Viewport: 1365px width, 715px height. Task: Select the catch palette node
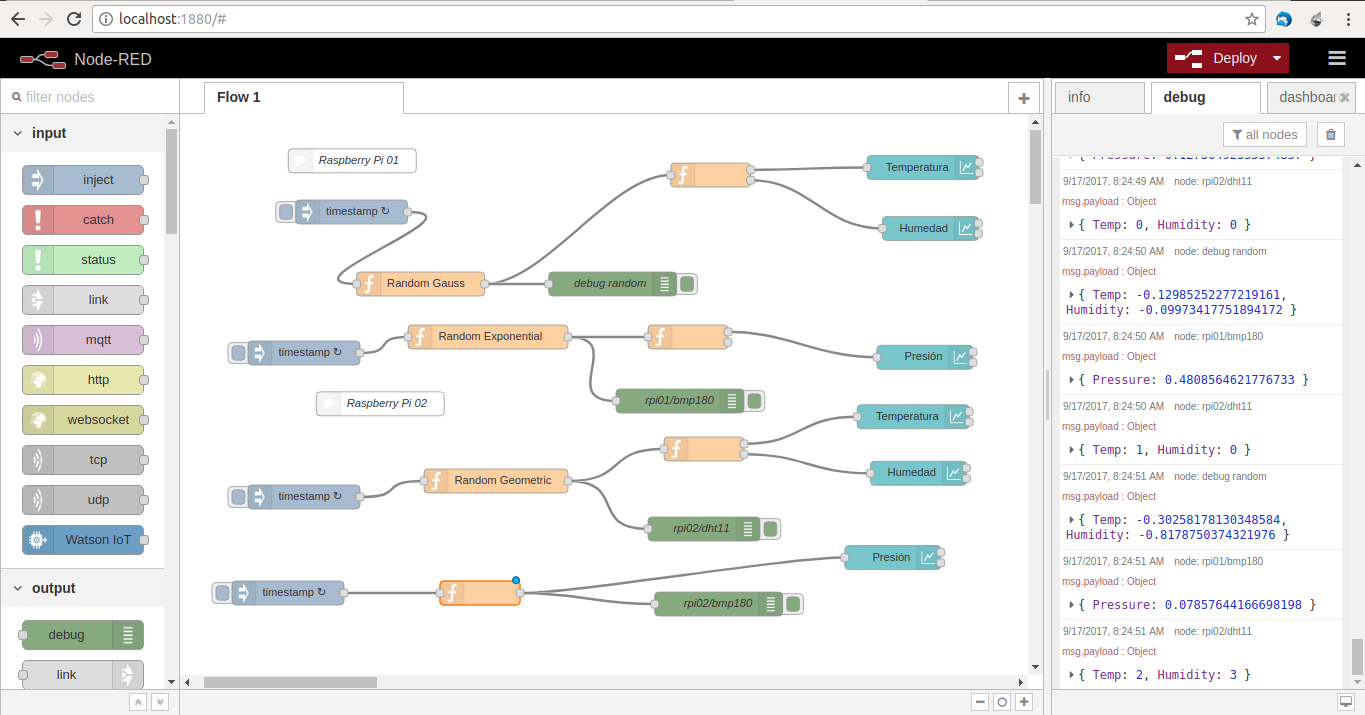tap(83, 220)
